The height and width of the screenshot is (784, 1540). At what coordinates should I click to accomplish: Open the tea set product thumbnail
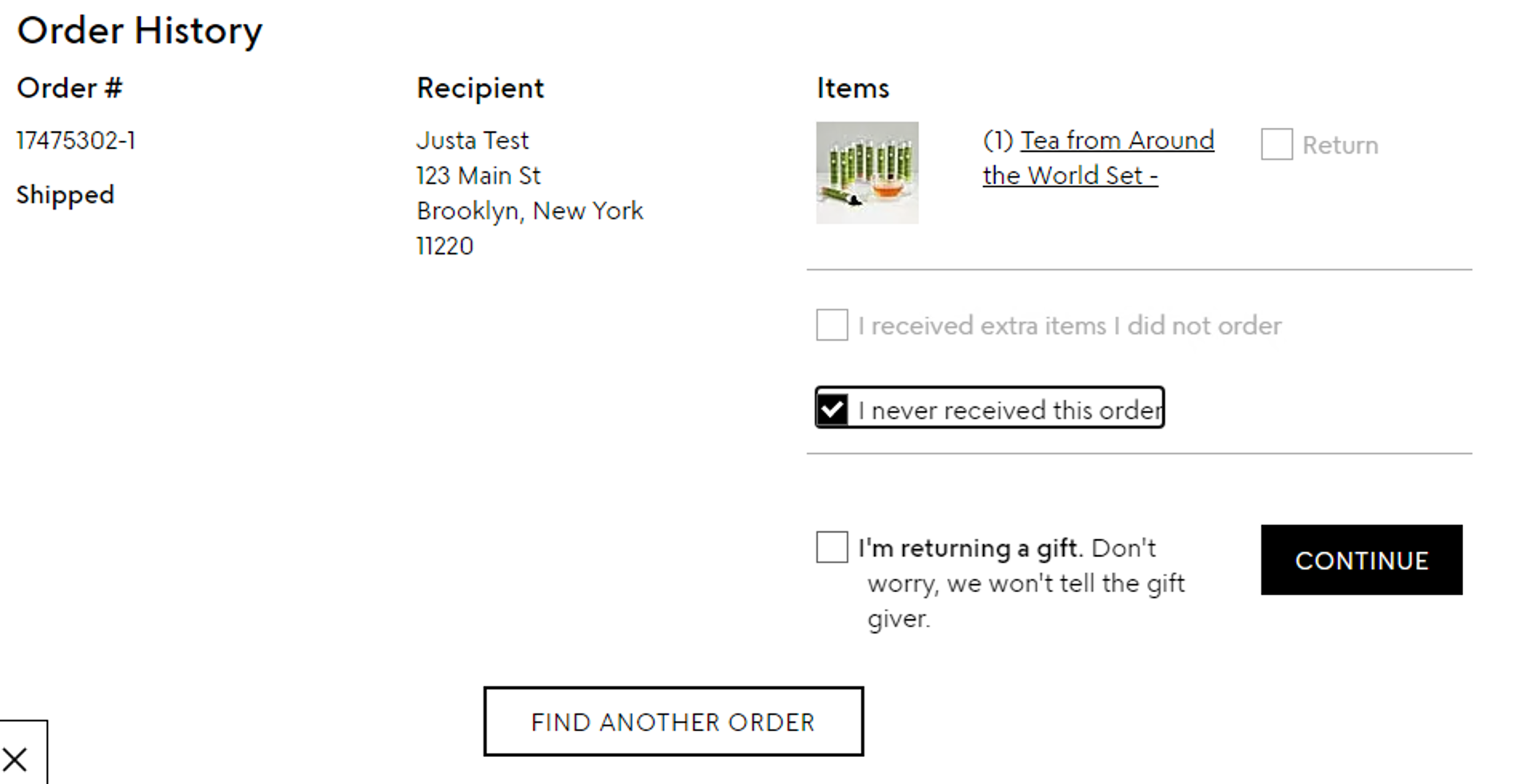click(867, 173)
